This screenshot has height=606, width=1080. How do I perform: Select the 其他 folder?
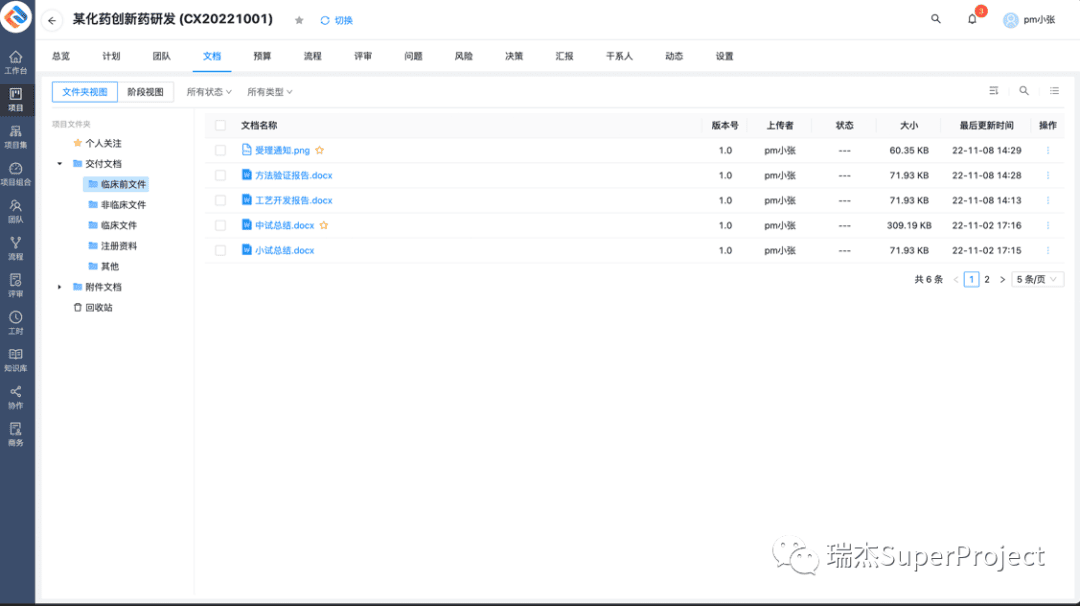104,267
